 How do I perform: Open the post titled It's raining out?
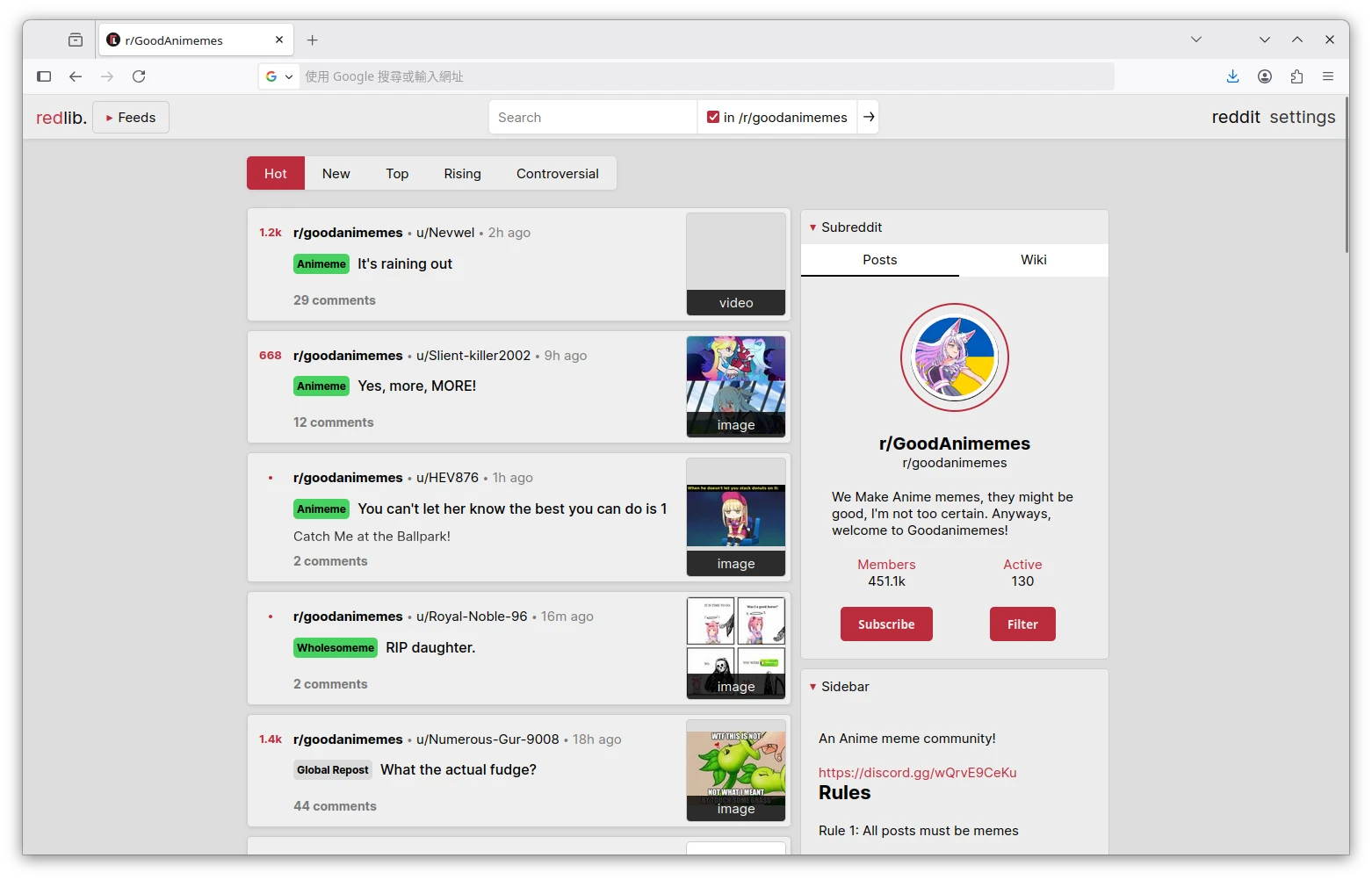click(404, 264)
